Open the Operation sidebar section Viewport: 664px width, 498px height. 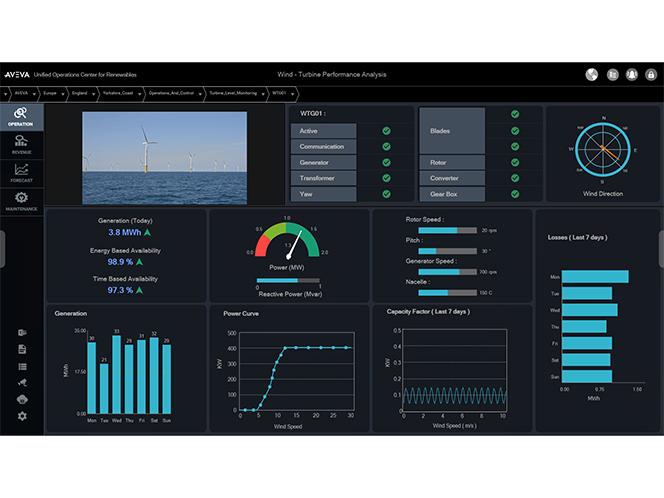coord(21,117)
